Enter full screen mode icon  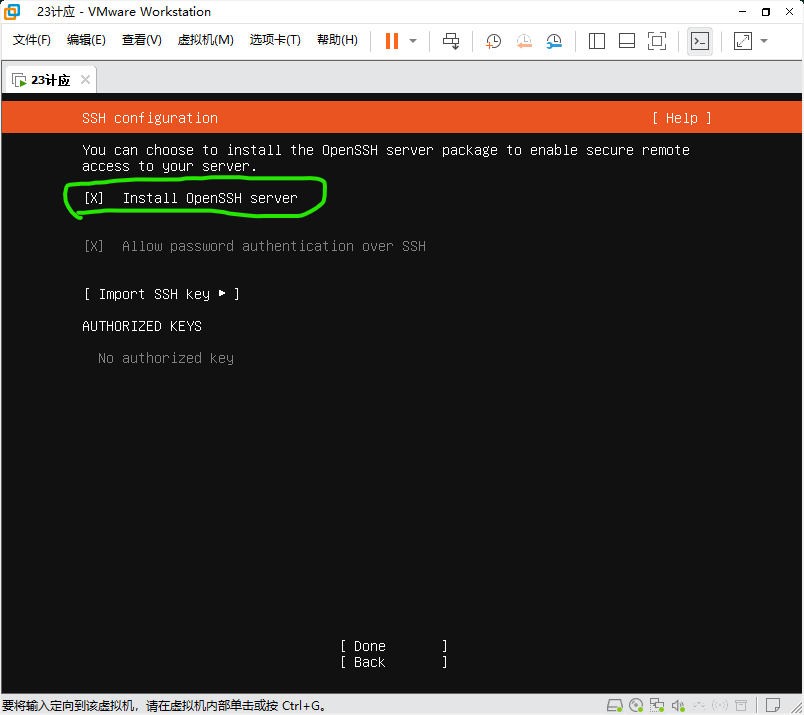pyautogui.click(x=657, y=41)
